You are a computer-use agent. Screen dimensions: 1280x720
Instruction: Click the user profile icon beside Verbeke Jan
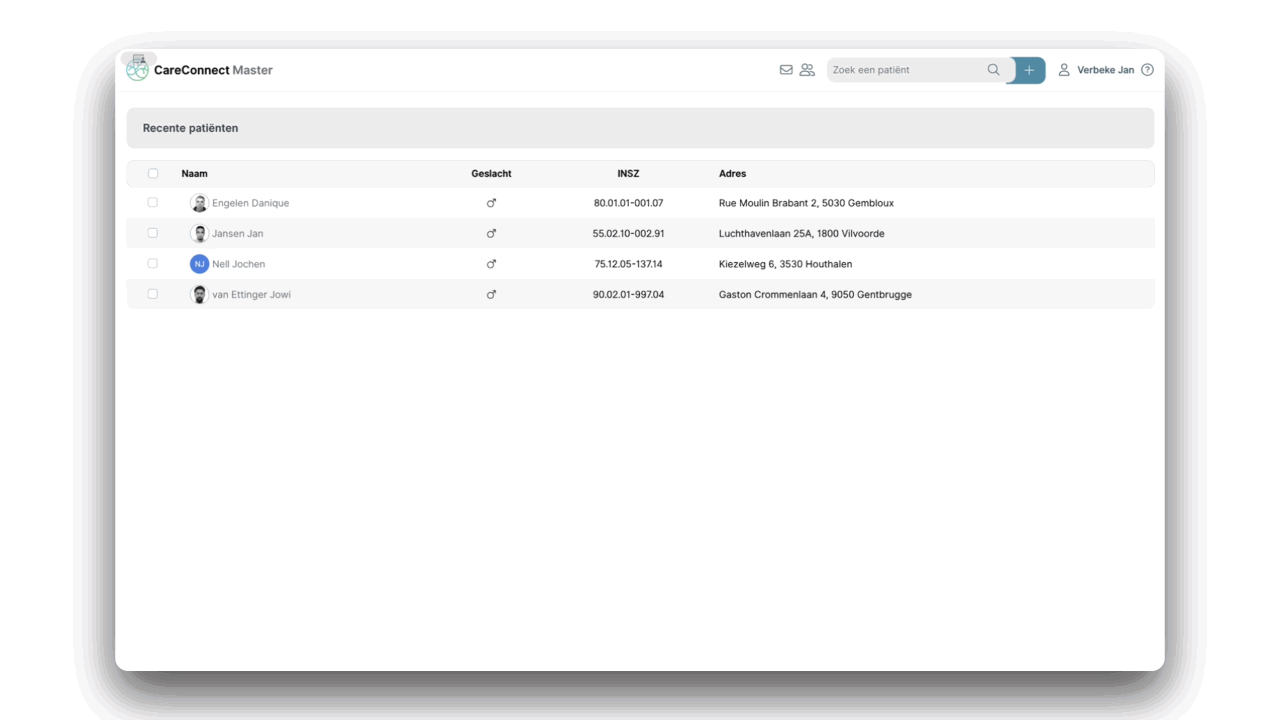pos(1063,69)
